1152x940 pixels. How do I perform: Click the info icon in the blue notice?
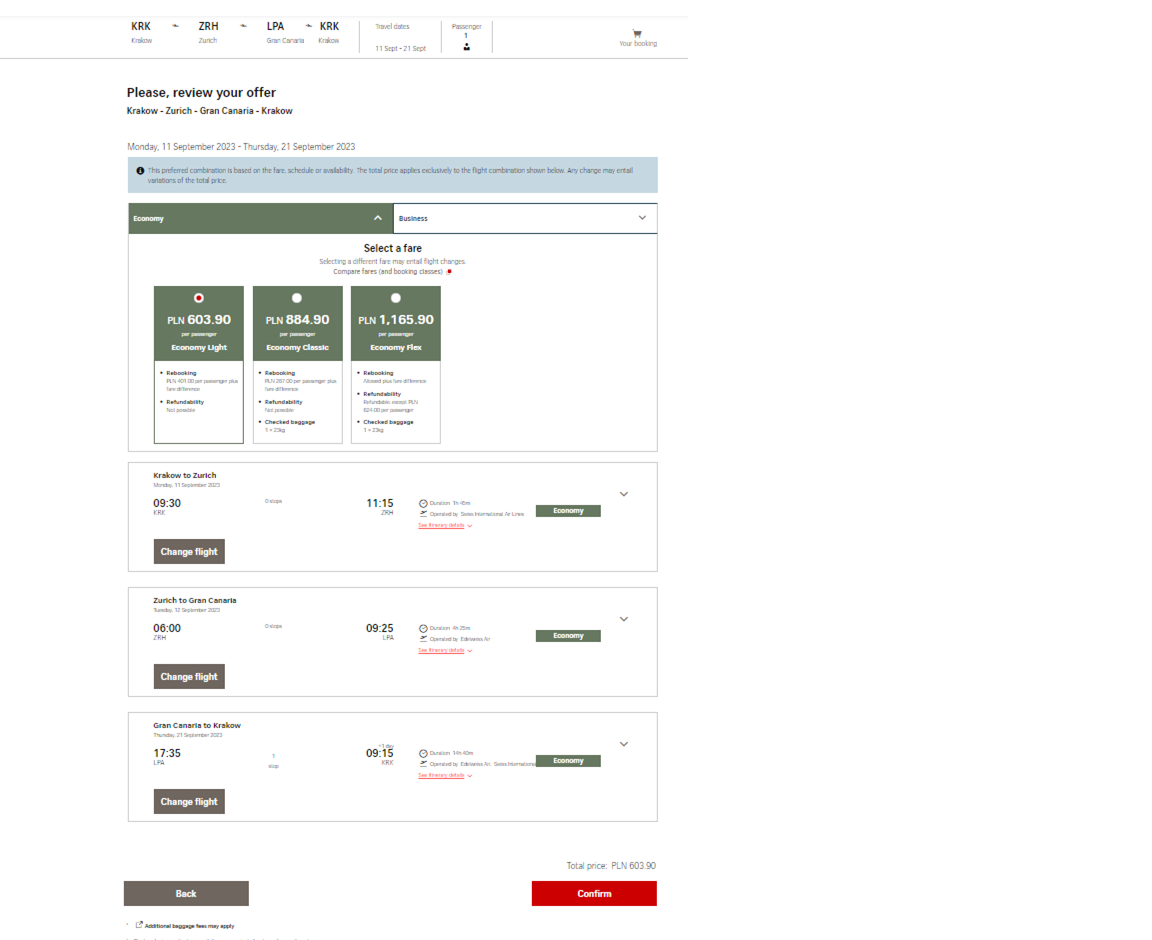140,171
